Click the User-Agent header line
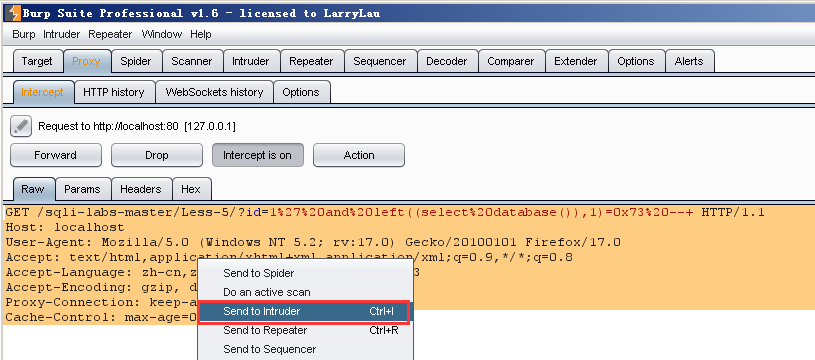 (313, 243)
